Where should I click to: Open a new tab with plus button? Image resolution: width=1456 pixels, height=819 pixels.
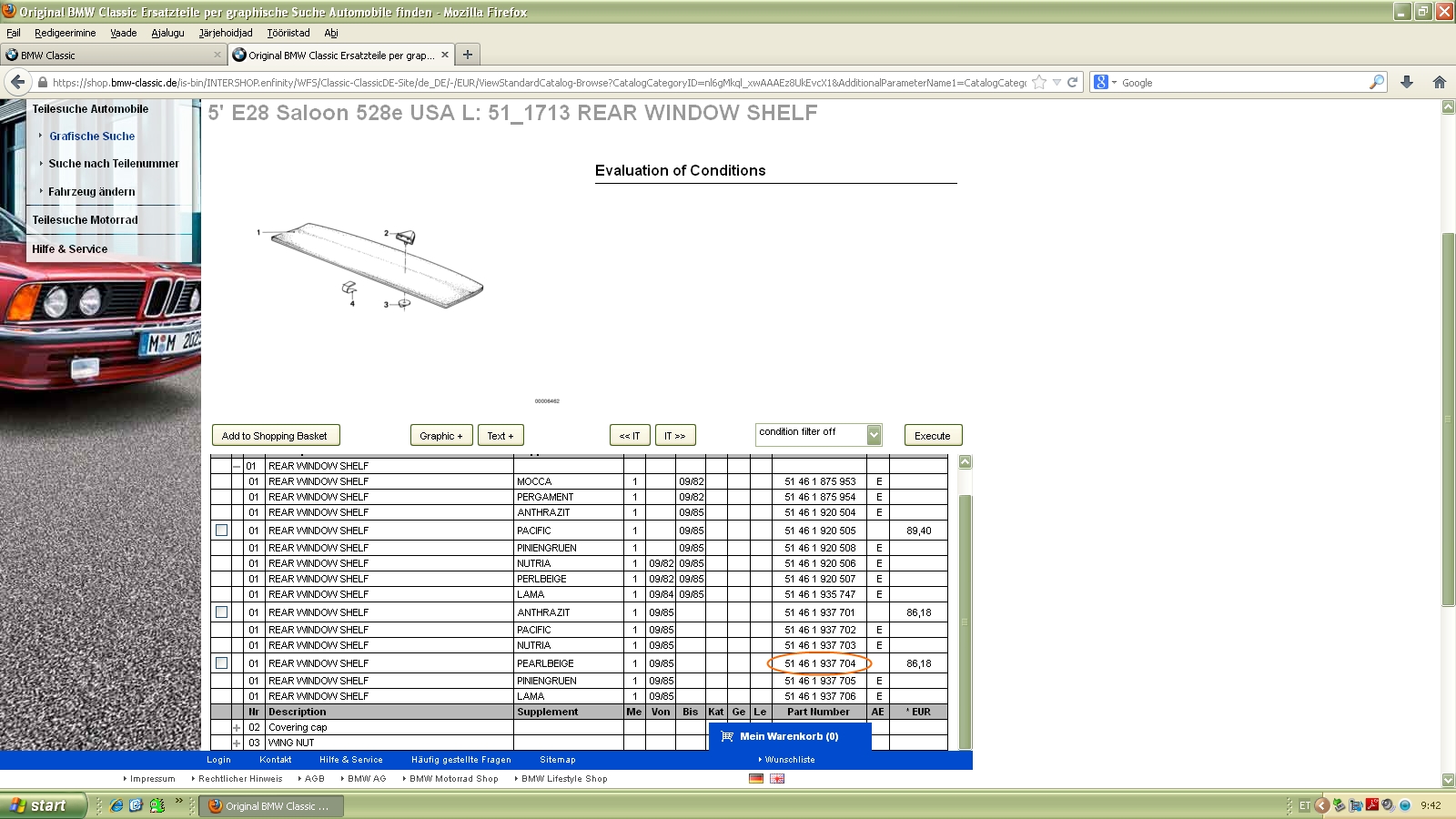click(468, 55)
